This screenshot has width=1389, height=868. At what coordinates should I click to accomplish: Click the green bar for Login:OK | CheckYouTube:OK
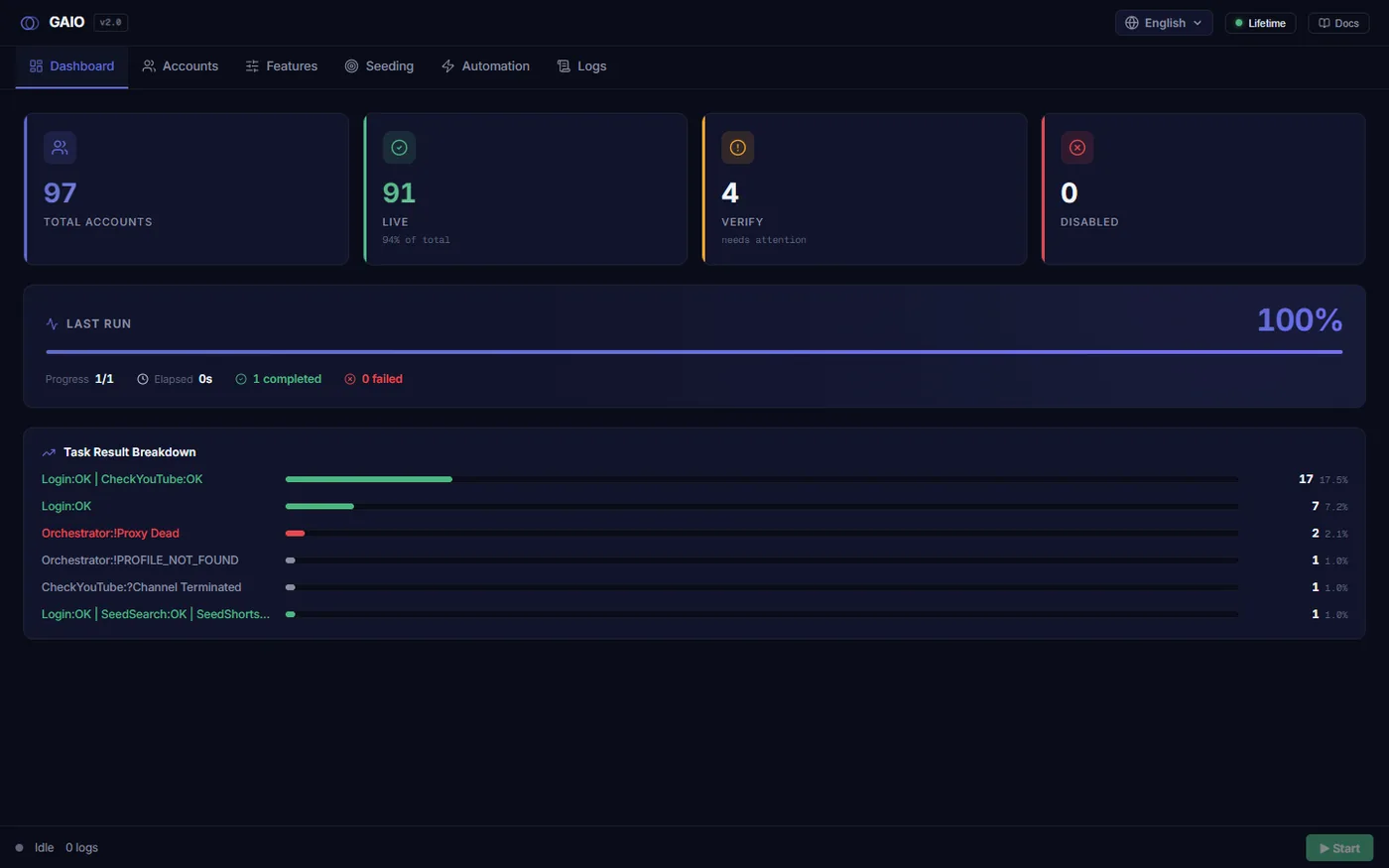tap(369, 479)
